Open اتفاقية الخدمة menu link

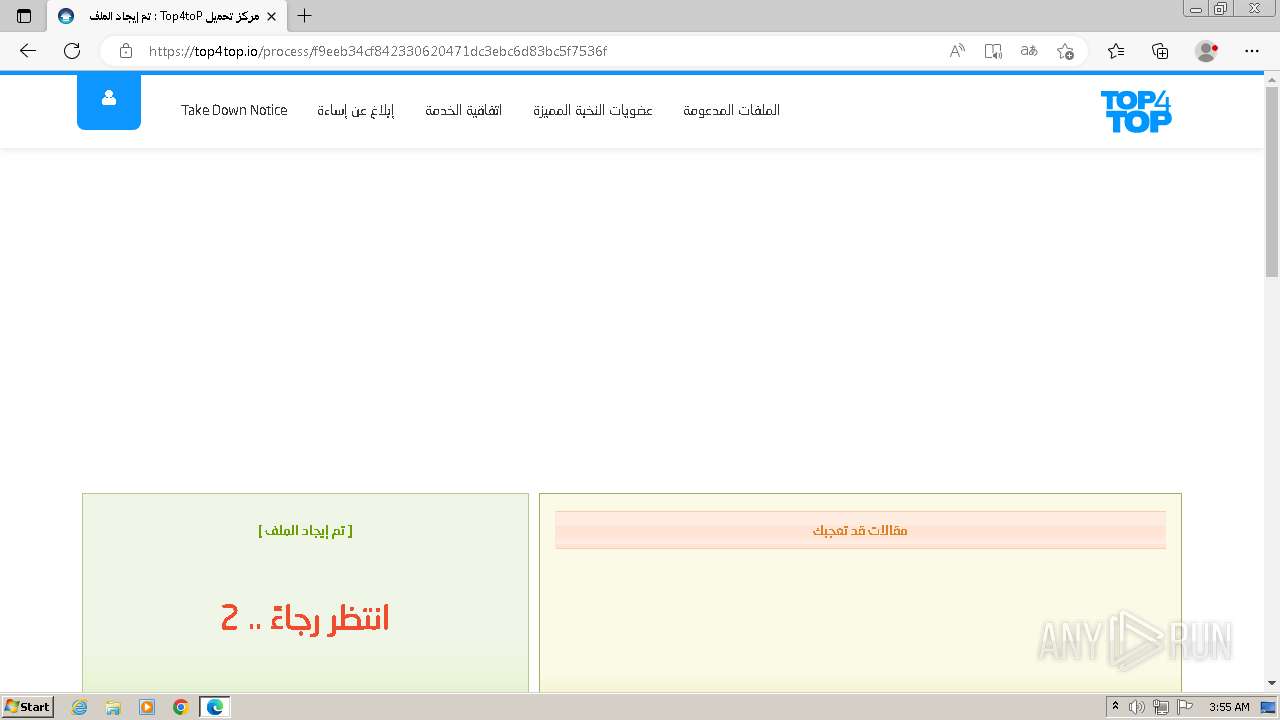click(464, 110)
